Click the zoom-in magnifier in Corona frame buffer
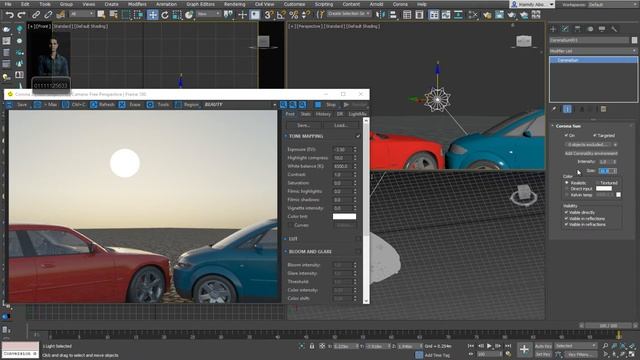The height and width of the screenshot is (360, 640). click(283, 105)
